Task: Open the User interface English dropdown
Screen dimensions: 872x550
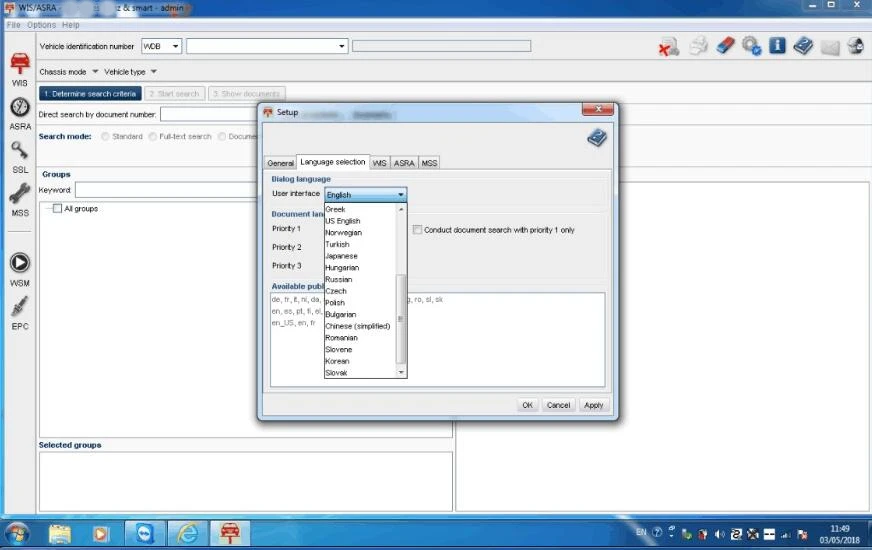Action: pyautogui.click(x=365, y=195)
